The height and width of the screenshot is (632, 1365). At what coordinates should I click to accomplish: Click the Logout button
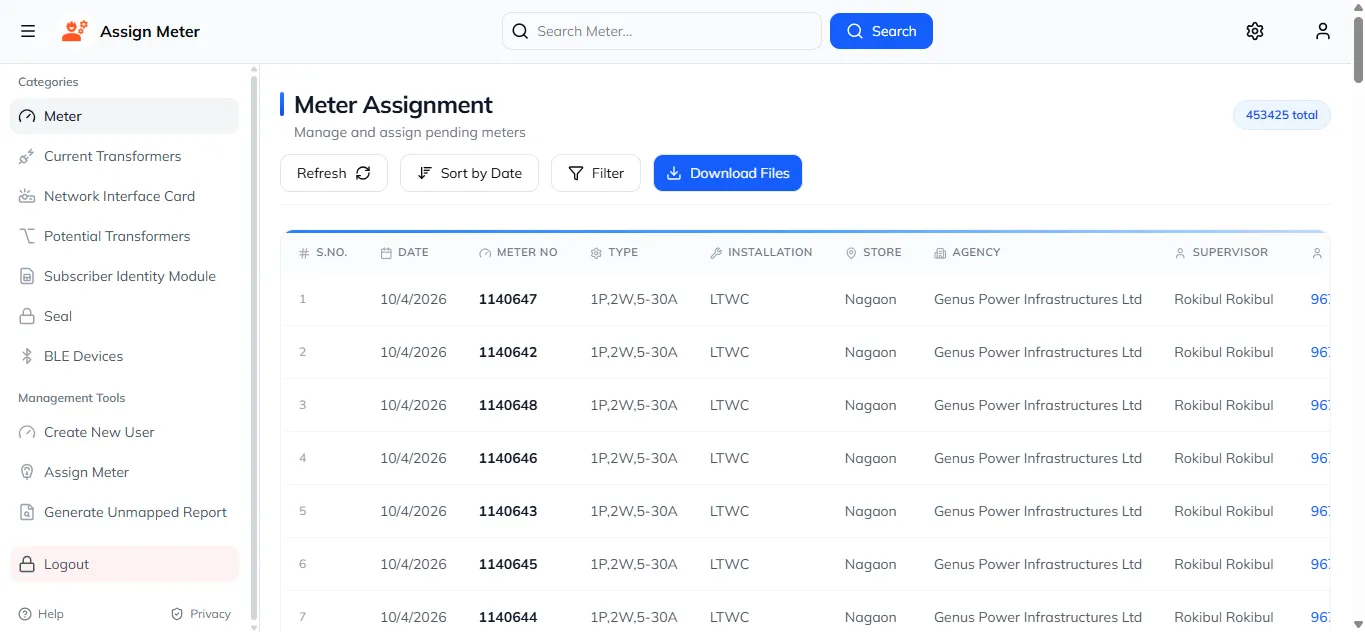tap(124, 564)
